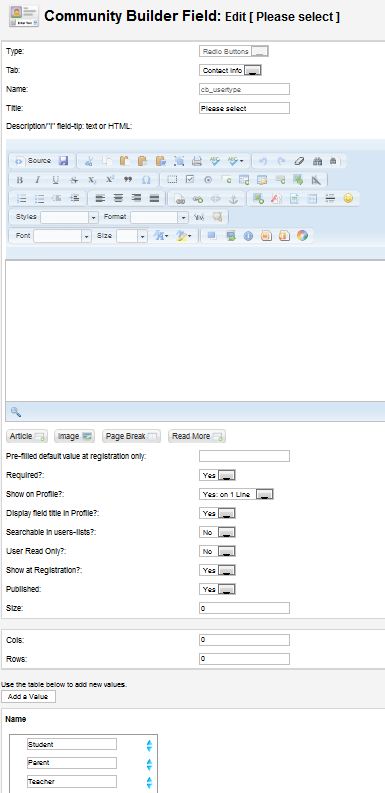Click the Parent value field
This screenshot has height=793, width=385.
72,763
